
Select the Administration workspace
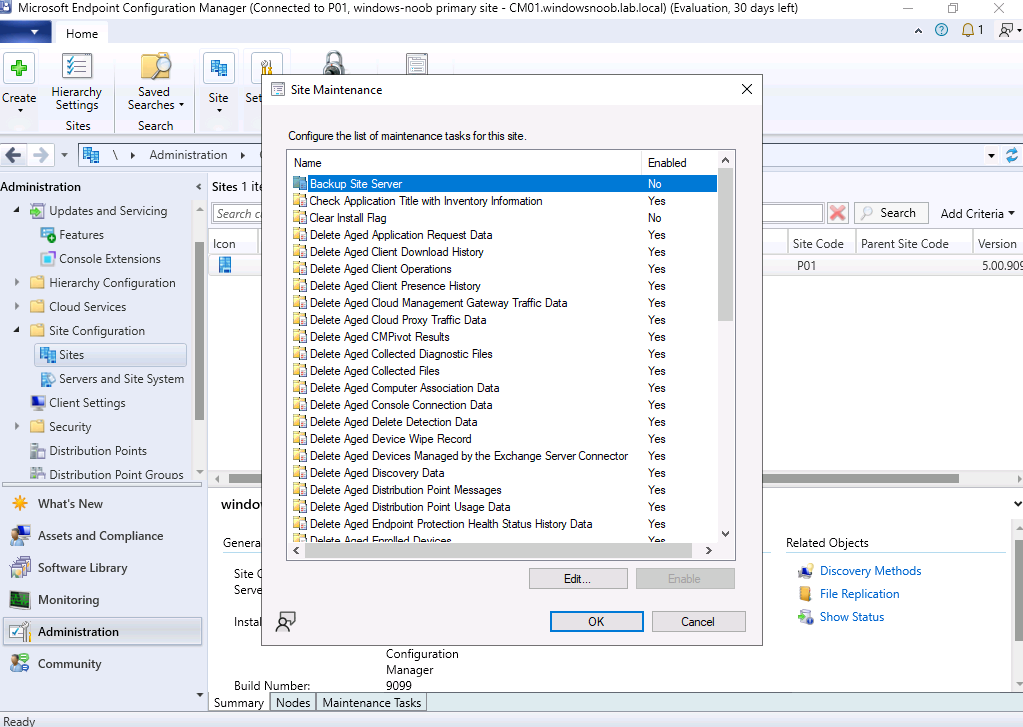tap(102, 631)
